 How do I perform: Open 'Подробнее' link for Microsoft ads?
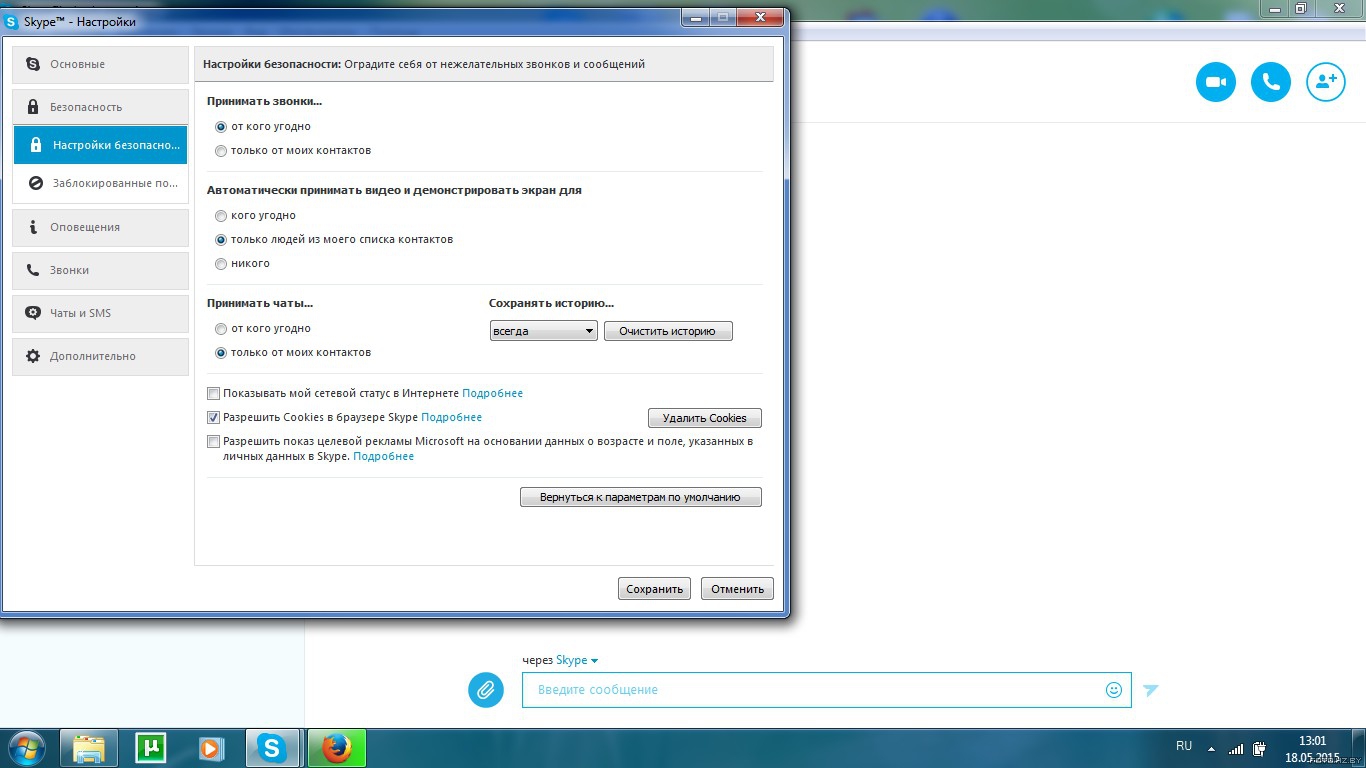tap(383, 457)
